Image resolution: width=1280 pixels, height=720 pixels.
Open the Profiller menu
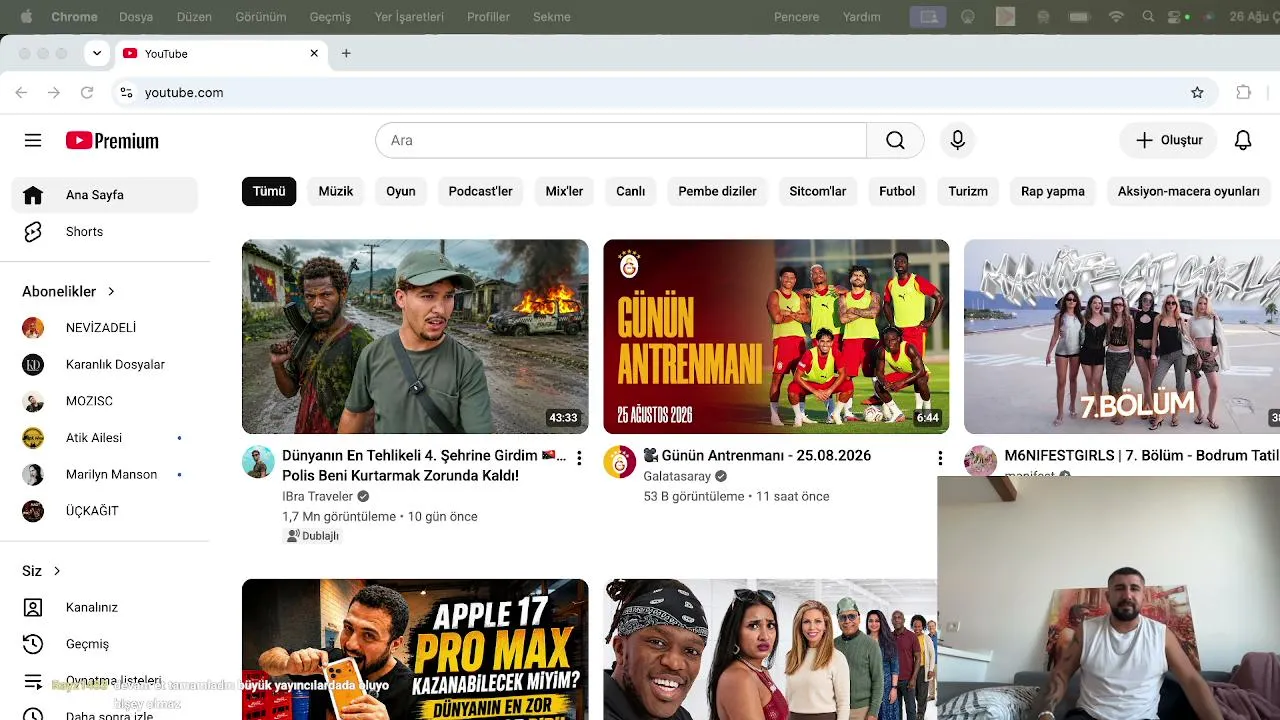coord(488,17)
